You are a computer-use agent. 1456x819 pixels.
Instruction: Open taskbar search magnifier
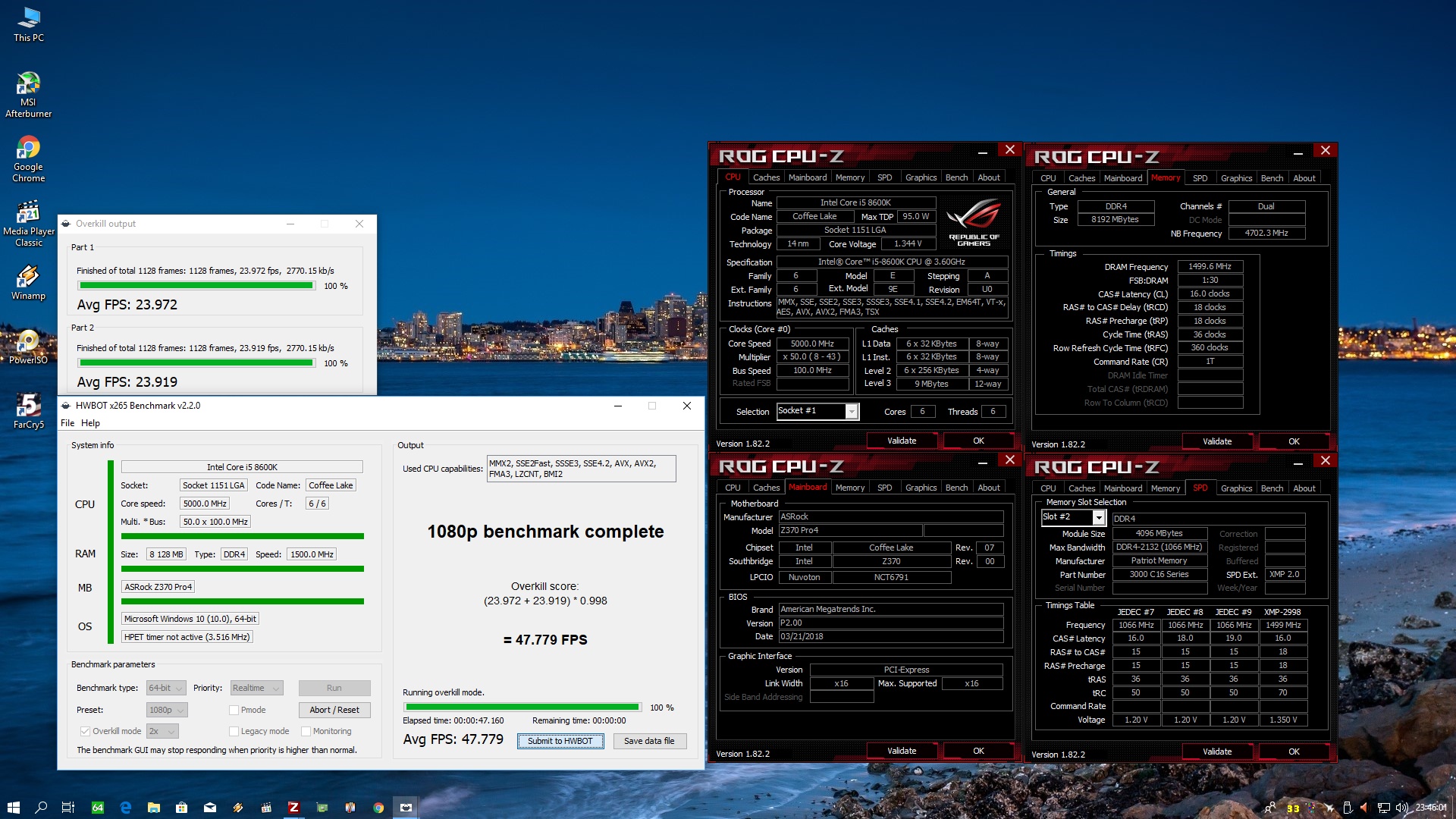coord(41,808)
